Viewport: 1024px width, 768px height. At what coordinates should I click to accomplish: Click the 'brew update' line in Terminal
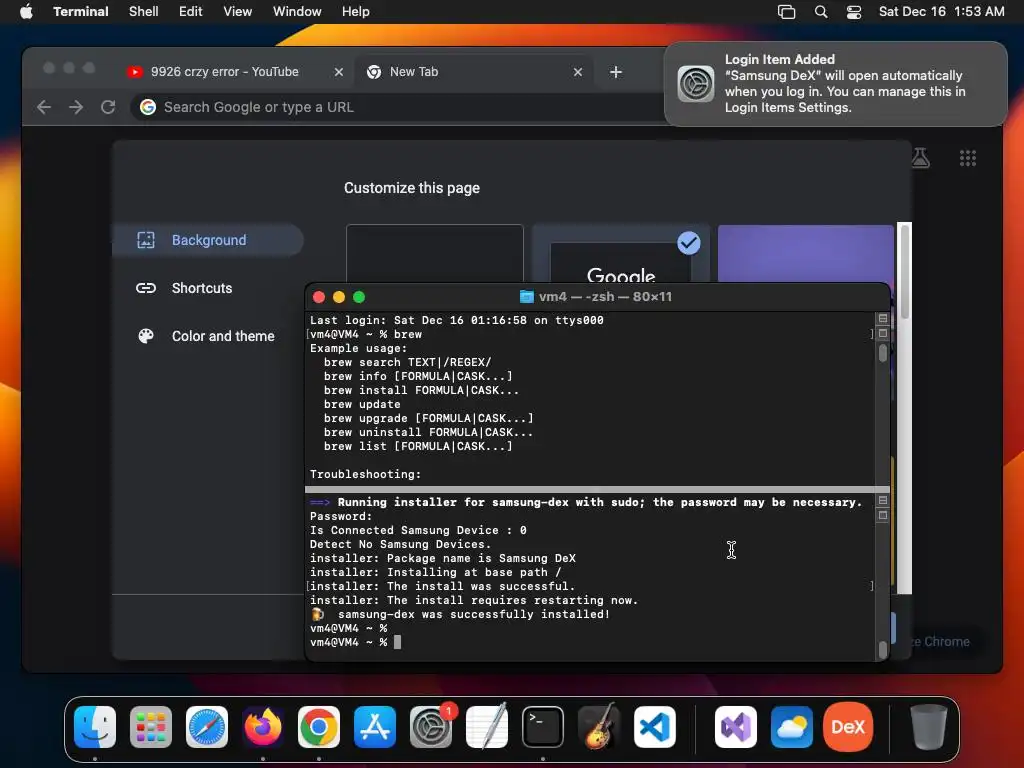point(362,404)
